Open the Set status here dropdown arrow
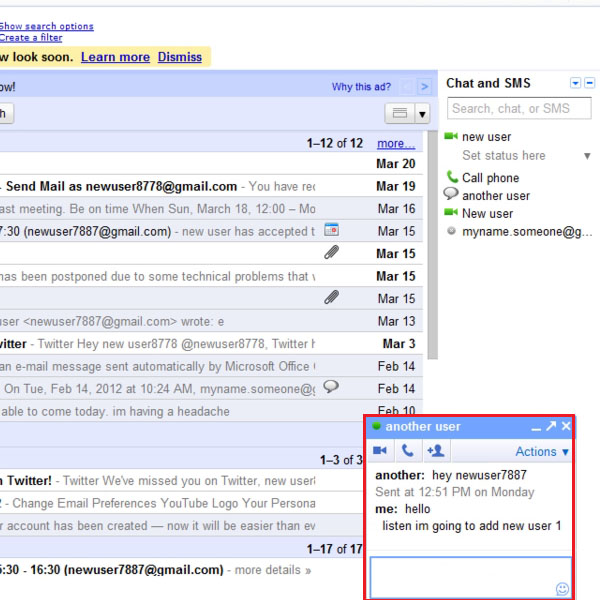The image size is (600, 600). [x=587, y=156]
